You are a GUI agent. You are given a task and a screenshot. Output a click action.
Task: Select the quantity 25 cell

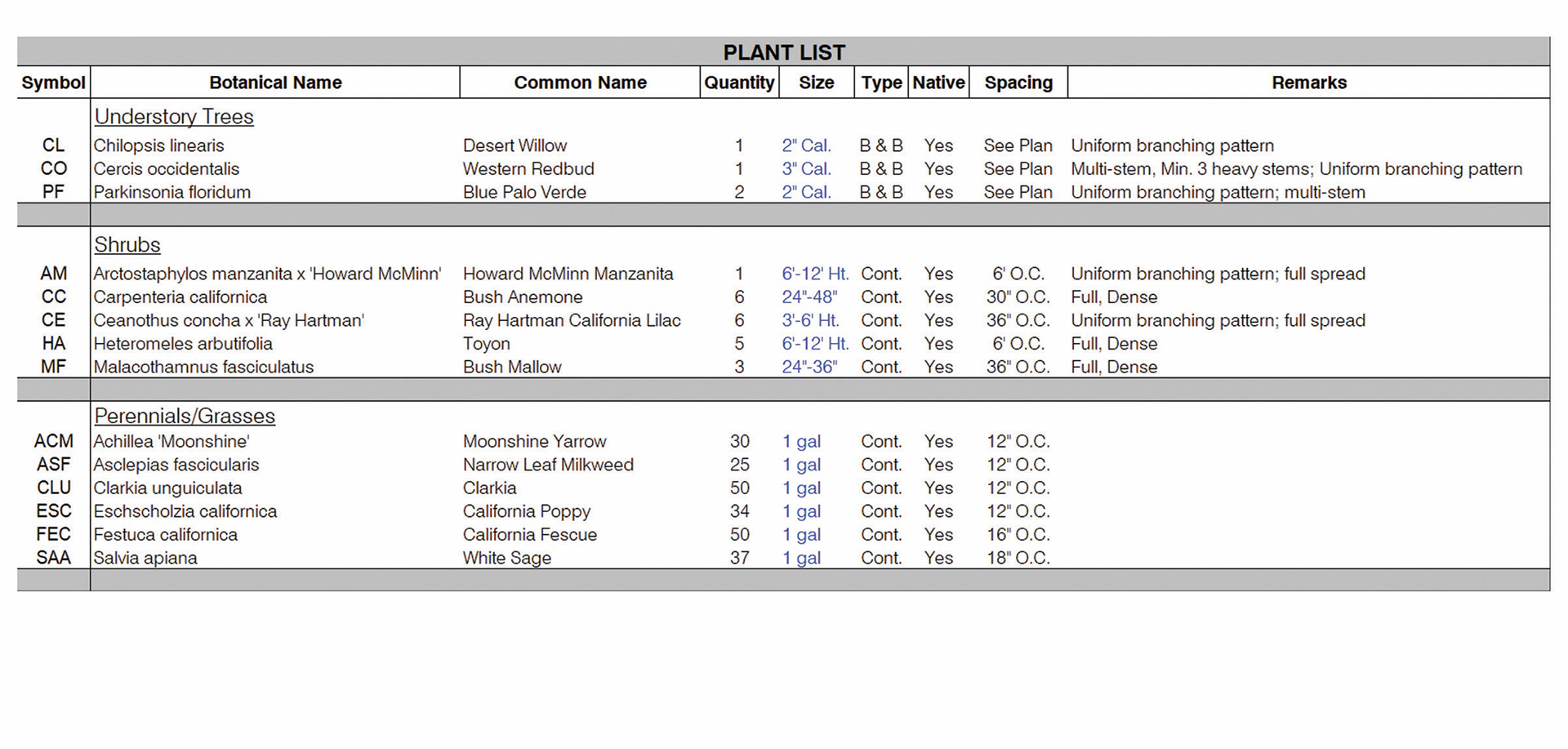tap(740, 465)
